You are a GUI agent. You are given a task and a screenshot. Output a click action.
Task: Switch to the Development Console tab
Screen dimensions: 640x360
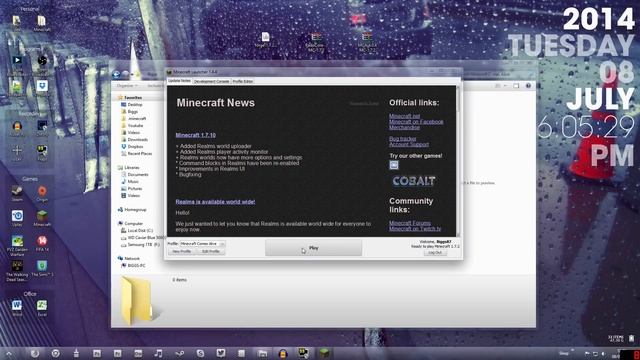pyautogui.click(x=211, y=82)
